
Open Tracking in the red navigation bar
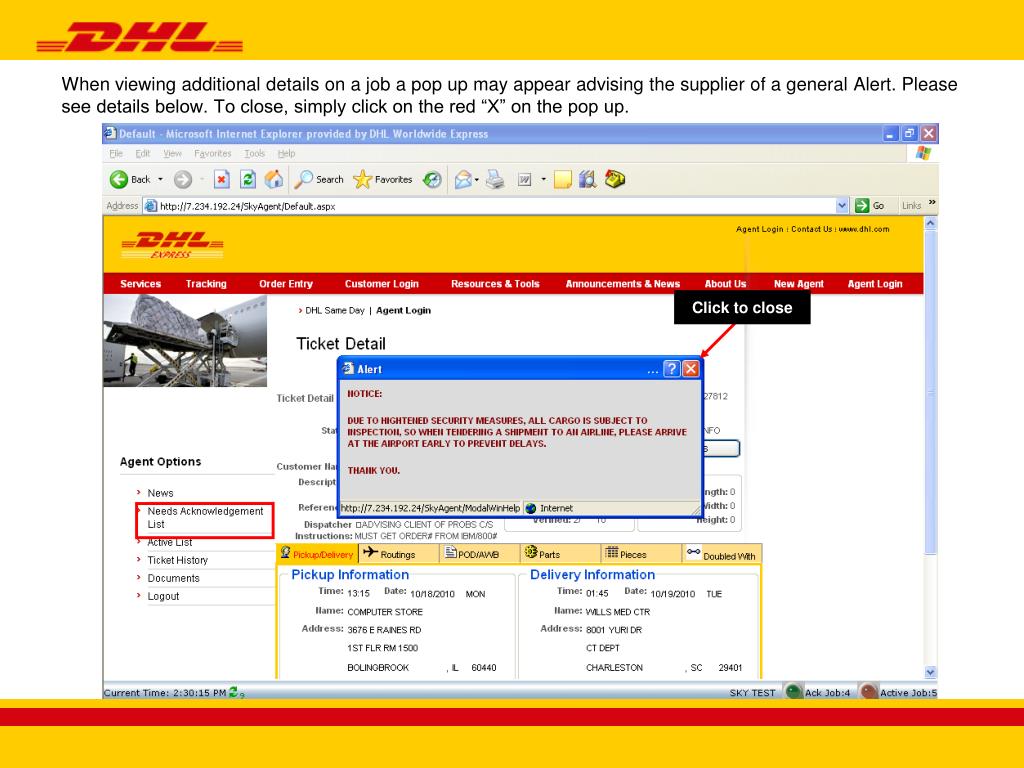point(206,283)
